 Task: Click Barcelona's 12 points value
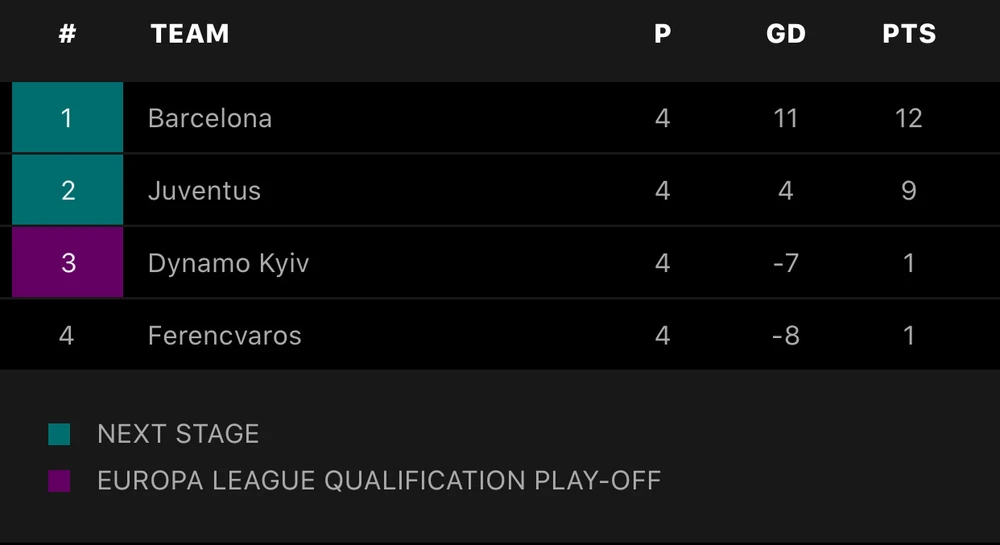[x=908, y=118]
